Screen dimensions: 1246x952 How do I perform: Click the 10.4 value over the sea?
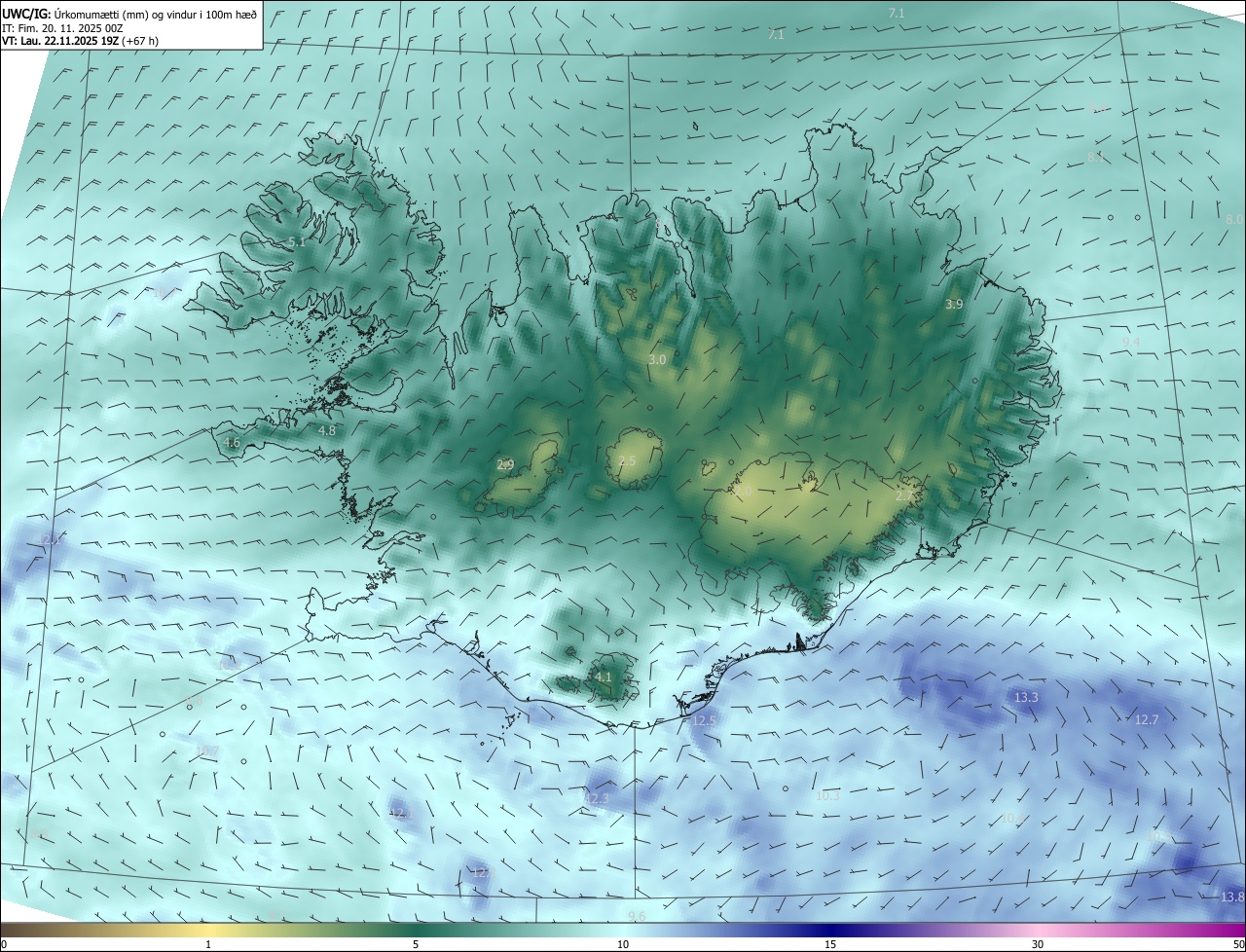click(1013, 818)
